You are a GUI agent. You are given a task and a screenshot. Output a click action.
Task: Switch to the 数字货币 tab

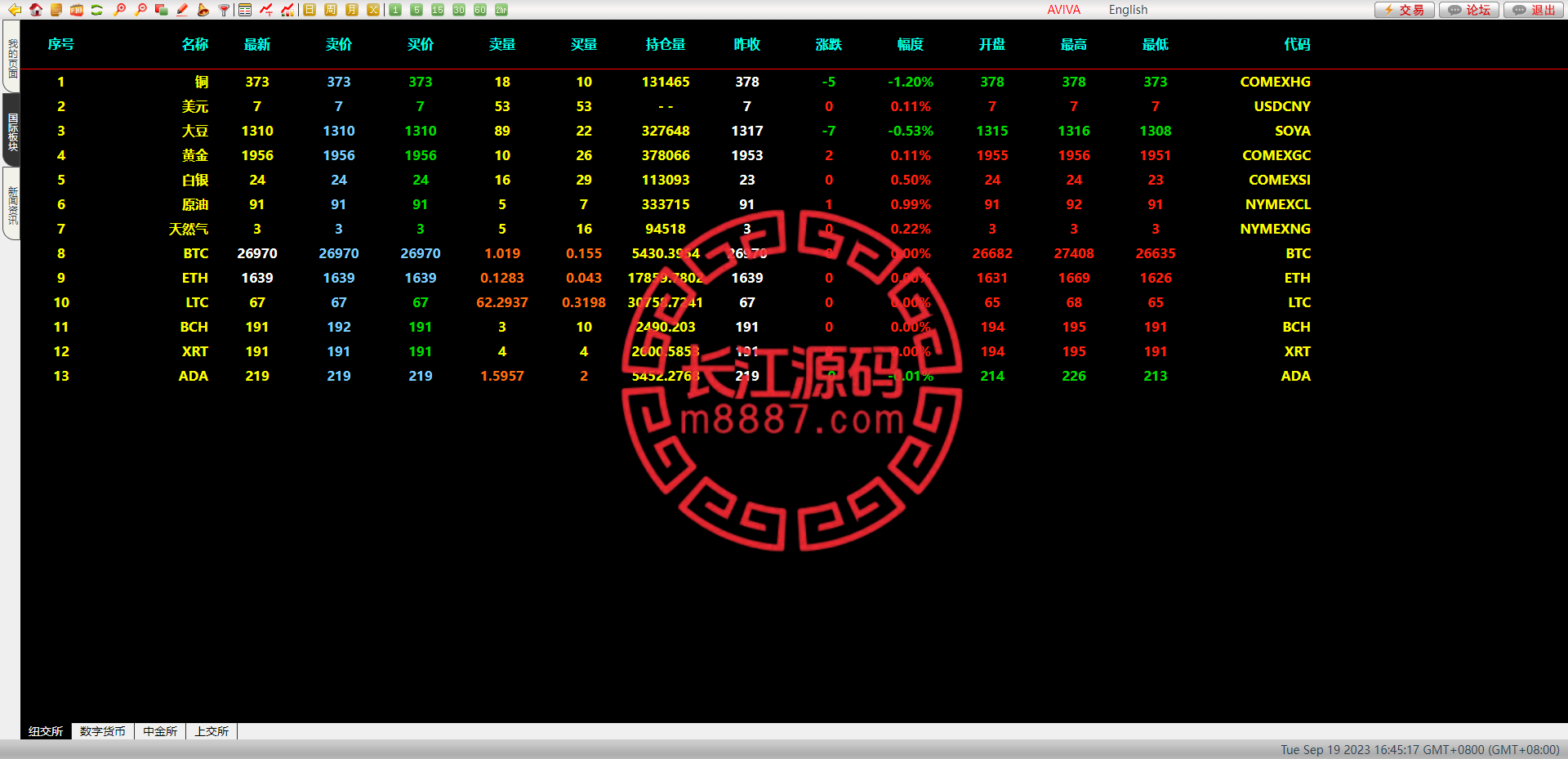pos(103,731)
